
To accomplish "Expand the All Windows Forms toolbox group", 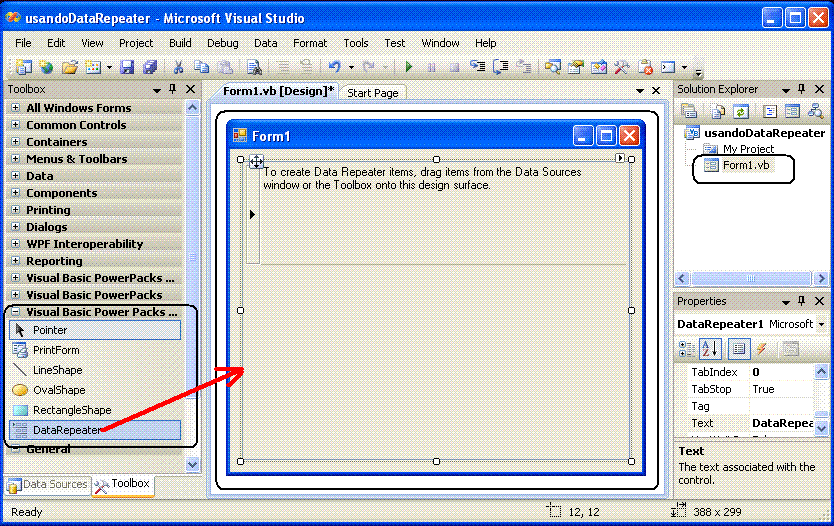I will [15, 107].
